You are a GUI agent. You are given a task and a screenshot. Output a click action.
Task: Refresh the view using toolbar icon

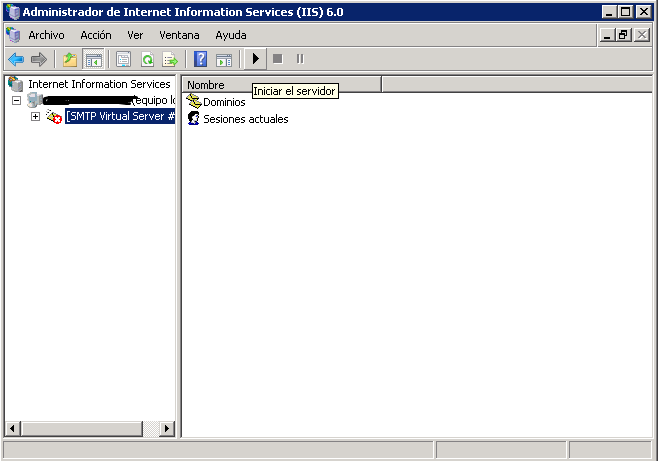click(x=147, y=59)
